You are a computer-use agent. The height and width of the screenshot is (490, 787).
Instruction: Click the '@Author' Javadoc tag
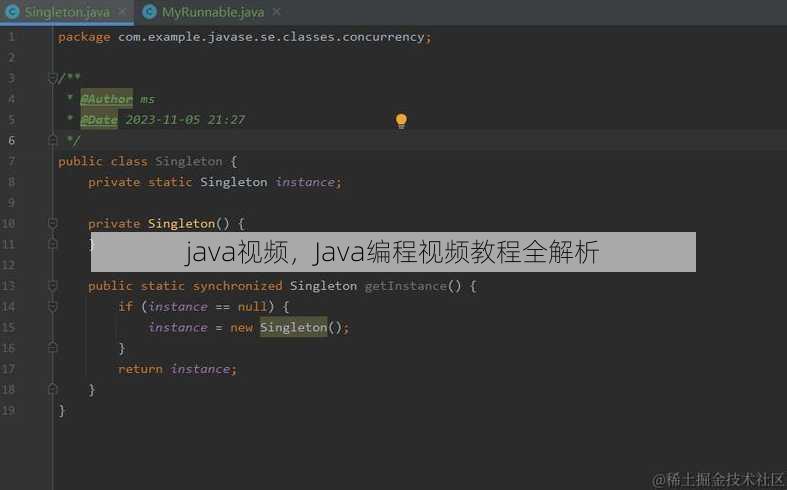coord(106,99)
